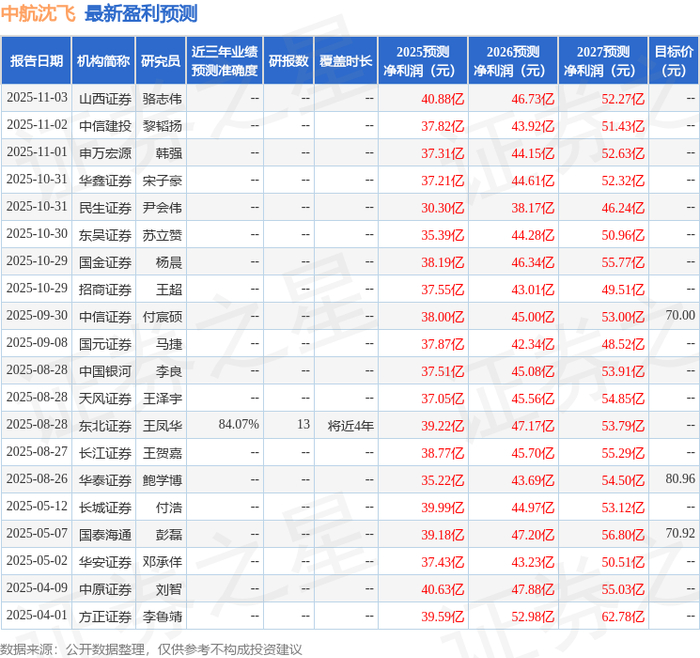Select the 华安证券 institution cell
The width and height of the screenshot is (700, 658).
(105, 562)
